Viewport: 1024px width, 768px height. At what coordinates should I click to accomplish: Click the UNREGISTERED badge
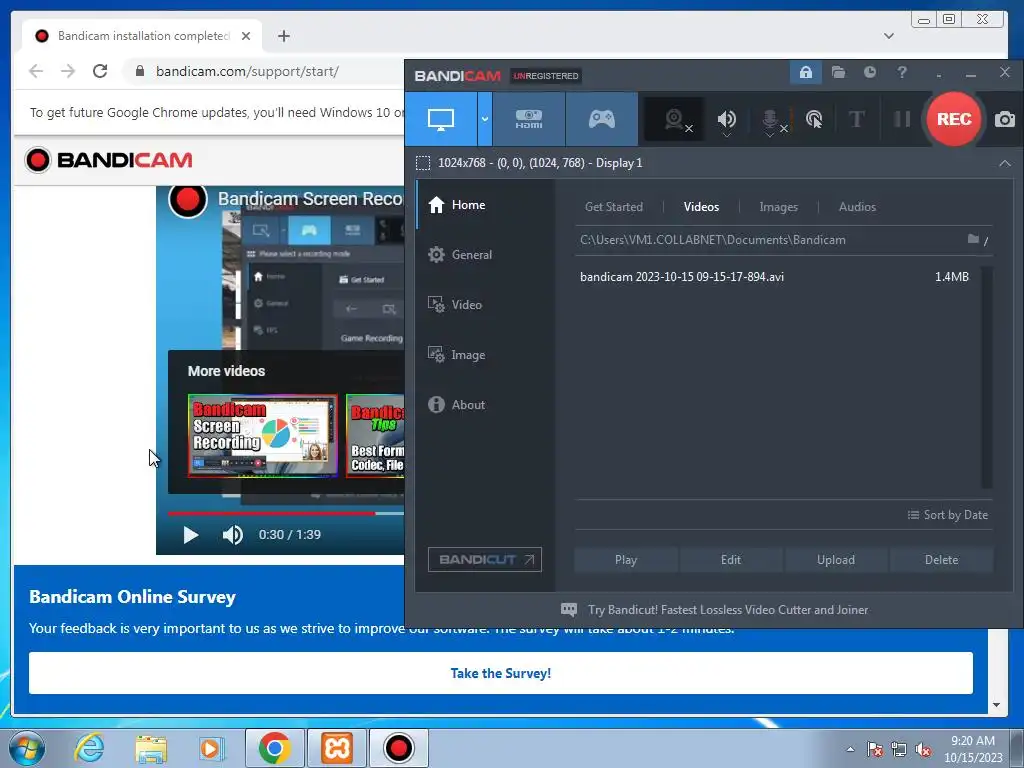(545, 76)
